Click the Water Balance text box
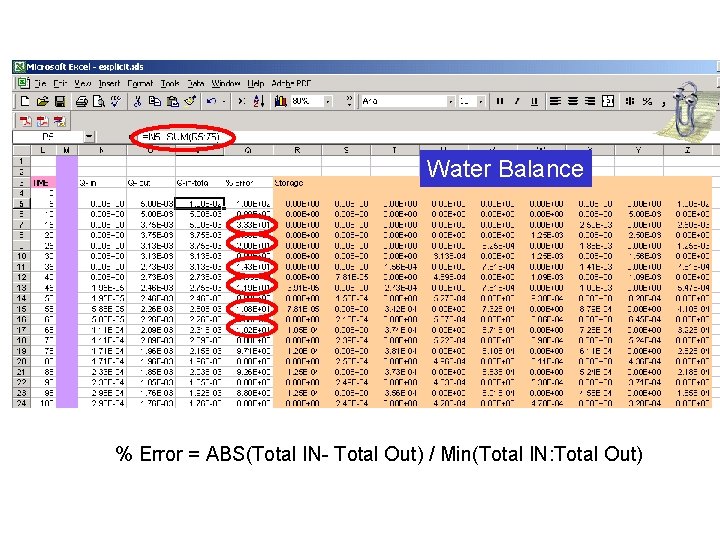The width and height of the screenshot is (720, 540). click(x=506, y=169)
